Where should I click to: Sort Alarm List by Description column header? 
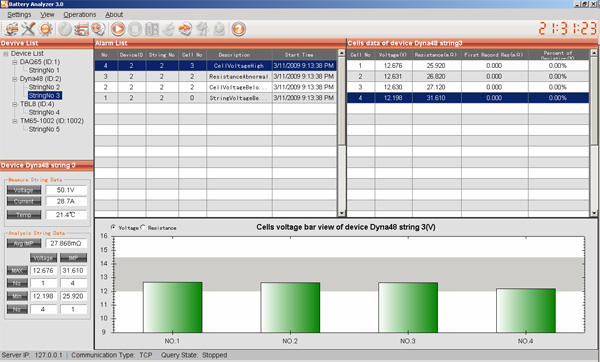click(239, 55)
